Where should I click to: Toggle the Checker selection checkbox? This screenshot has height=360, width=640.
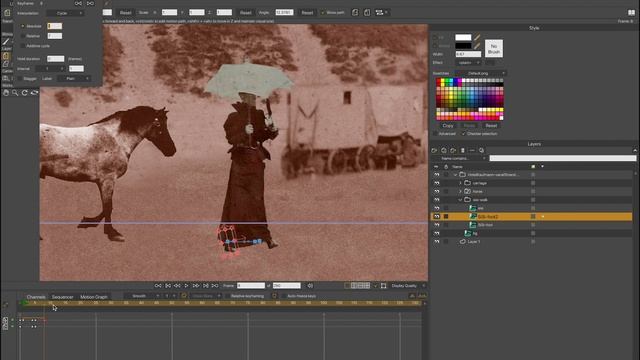pos(463,134)
